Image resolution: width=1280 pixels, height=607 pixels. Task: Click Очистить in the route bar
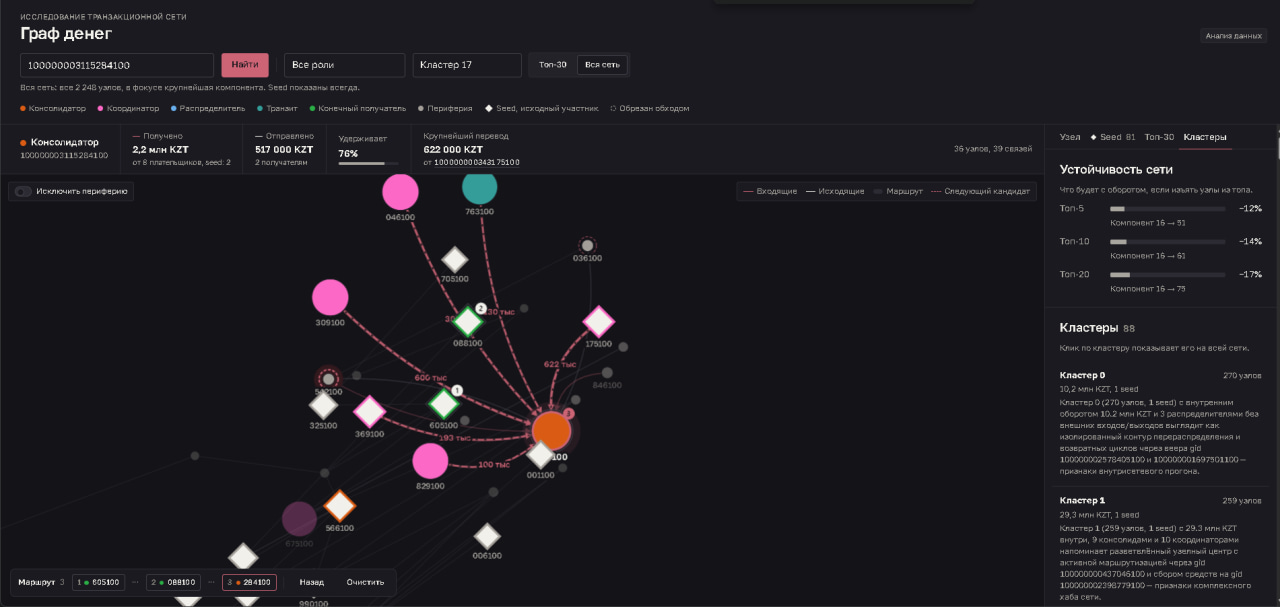365,582
